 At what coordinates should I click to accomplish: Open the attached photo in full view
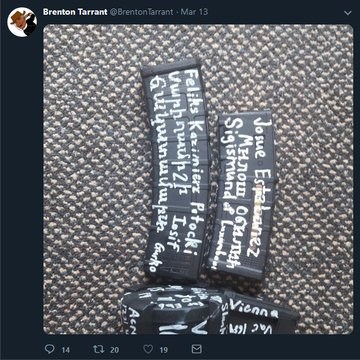[198, 179]
